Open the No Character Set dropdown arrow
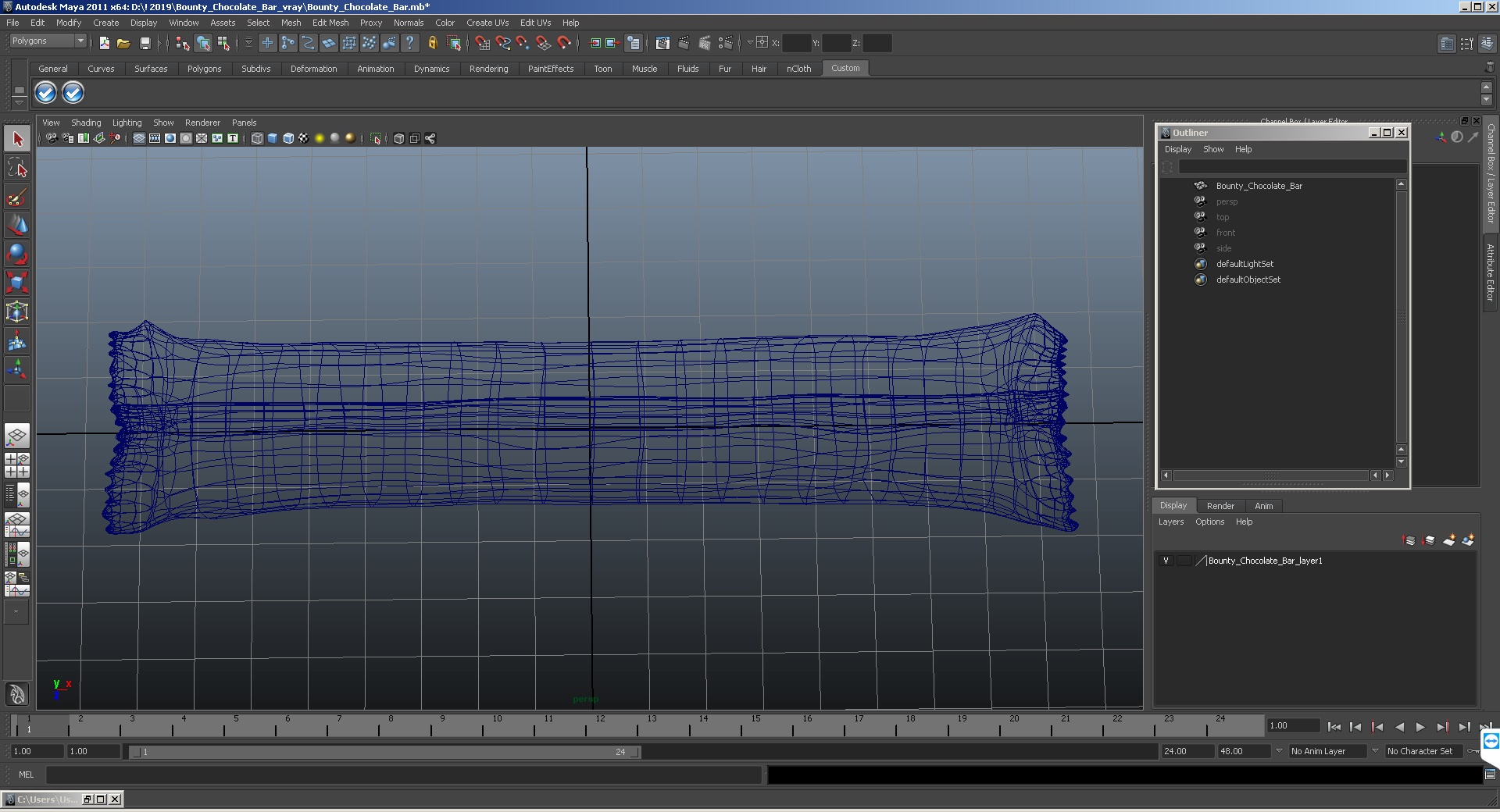 pyautogui.click(x=1375, y=750)
